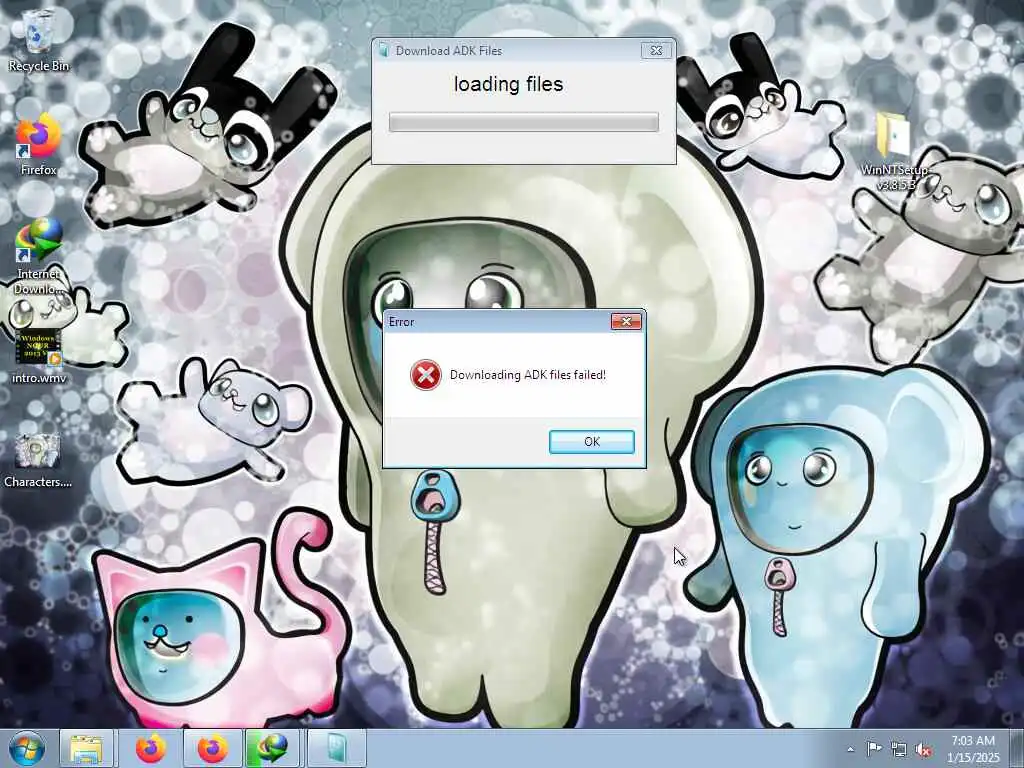
Task: Select the intro.wmv video file icon
Action: tap(39, 356)
